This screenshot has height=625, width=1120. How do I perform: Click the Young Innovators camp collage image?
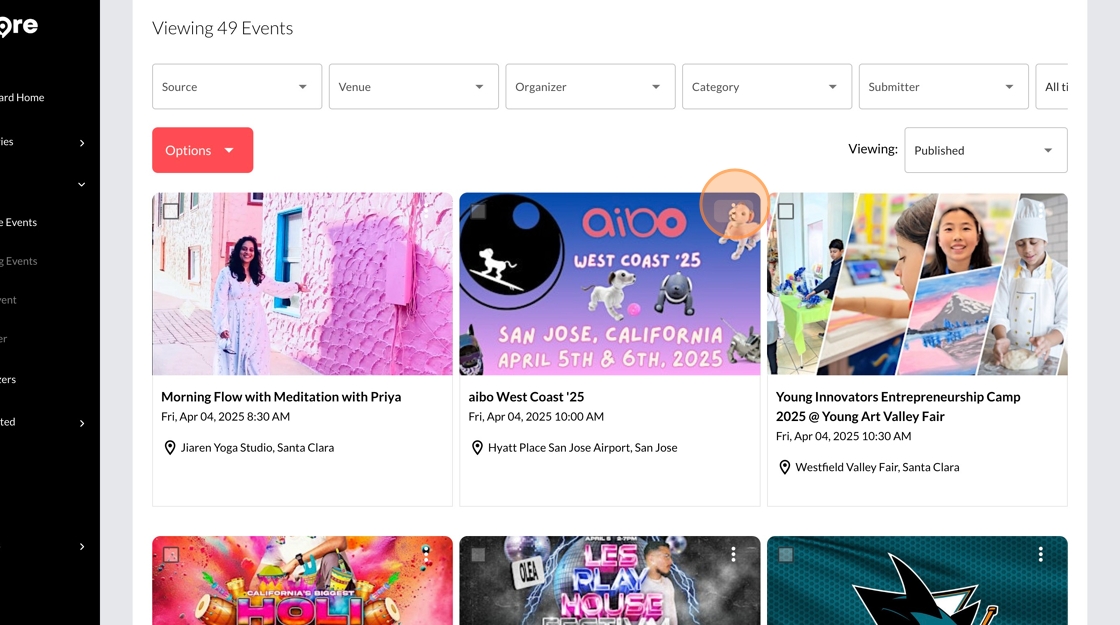coord(917,284)
